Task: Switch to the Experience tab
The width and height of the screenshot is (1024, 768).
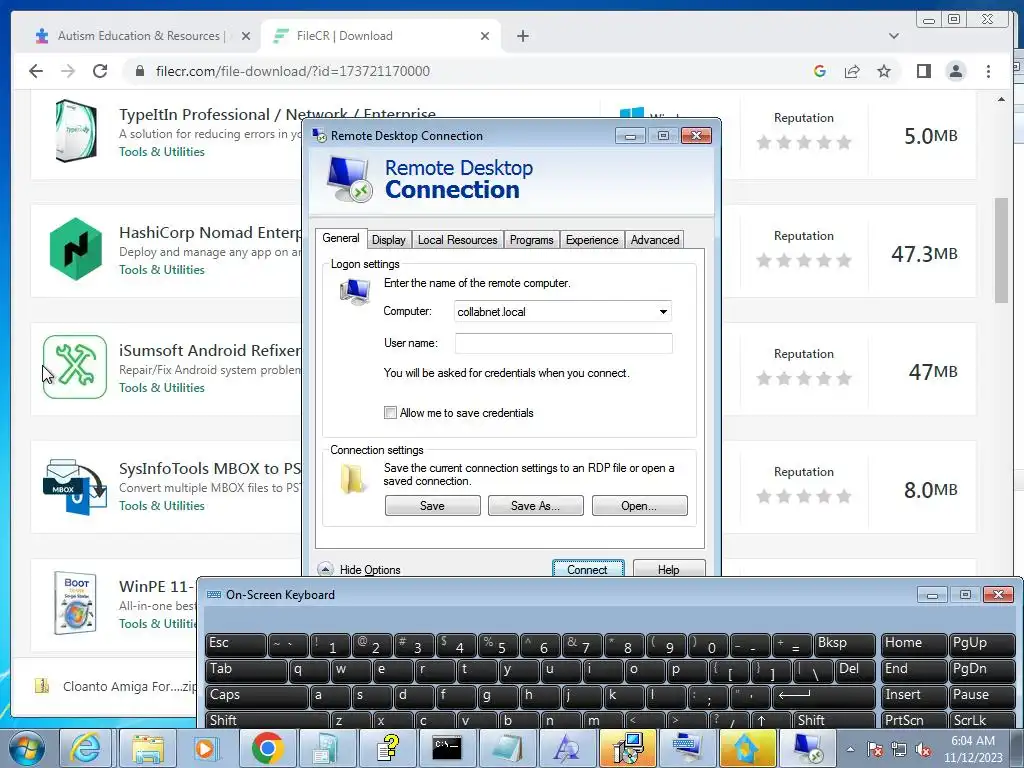Action: pyautogui.click(x=592, y=240)
